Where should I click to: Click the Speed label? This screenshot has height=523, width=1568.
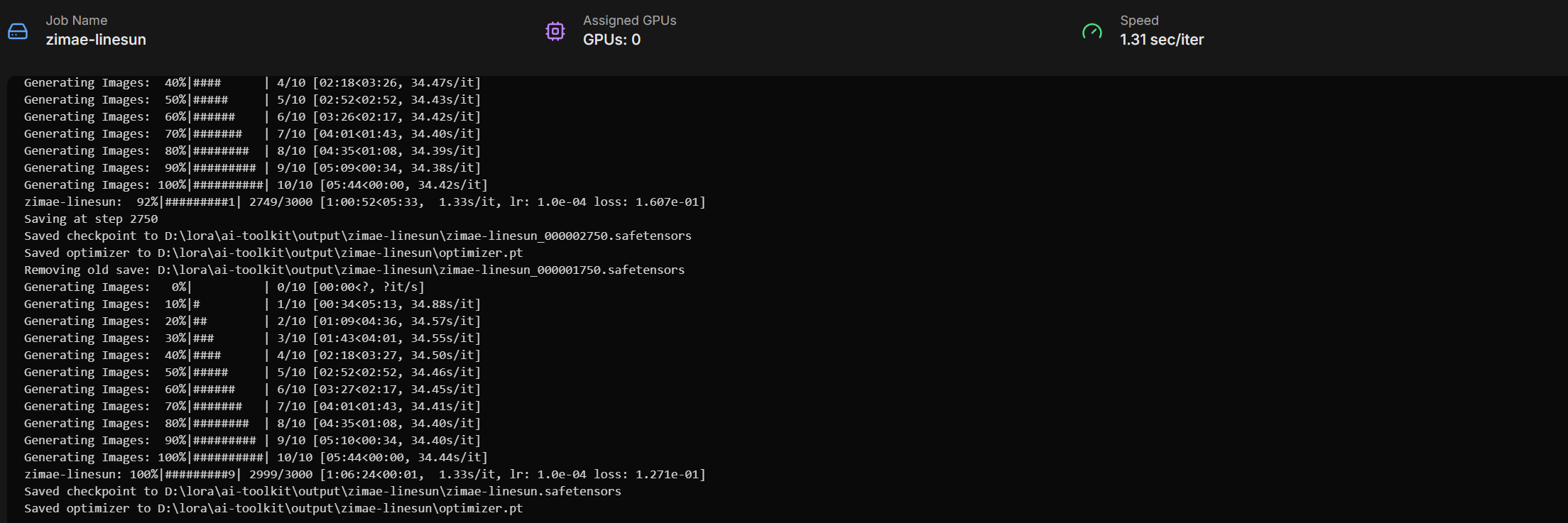coord(1139,21)
